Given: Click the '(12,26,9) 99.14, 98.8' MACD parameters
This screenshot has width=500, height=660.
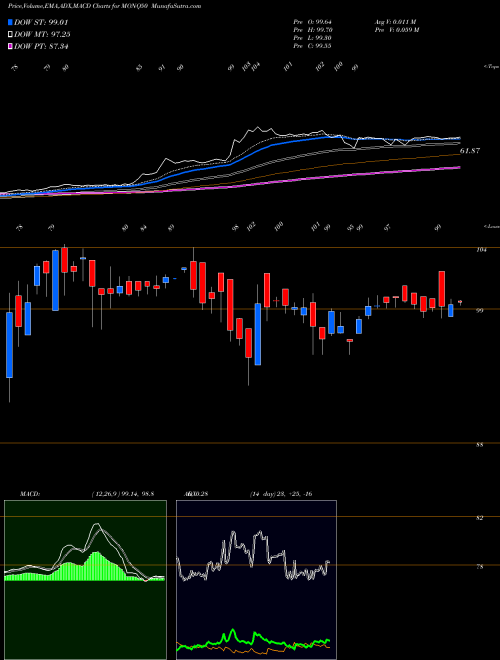Looking at the screenshot, I should click(x=122, y=494).
